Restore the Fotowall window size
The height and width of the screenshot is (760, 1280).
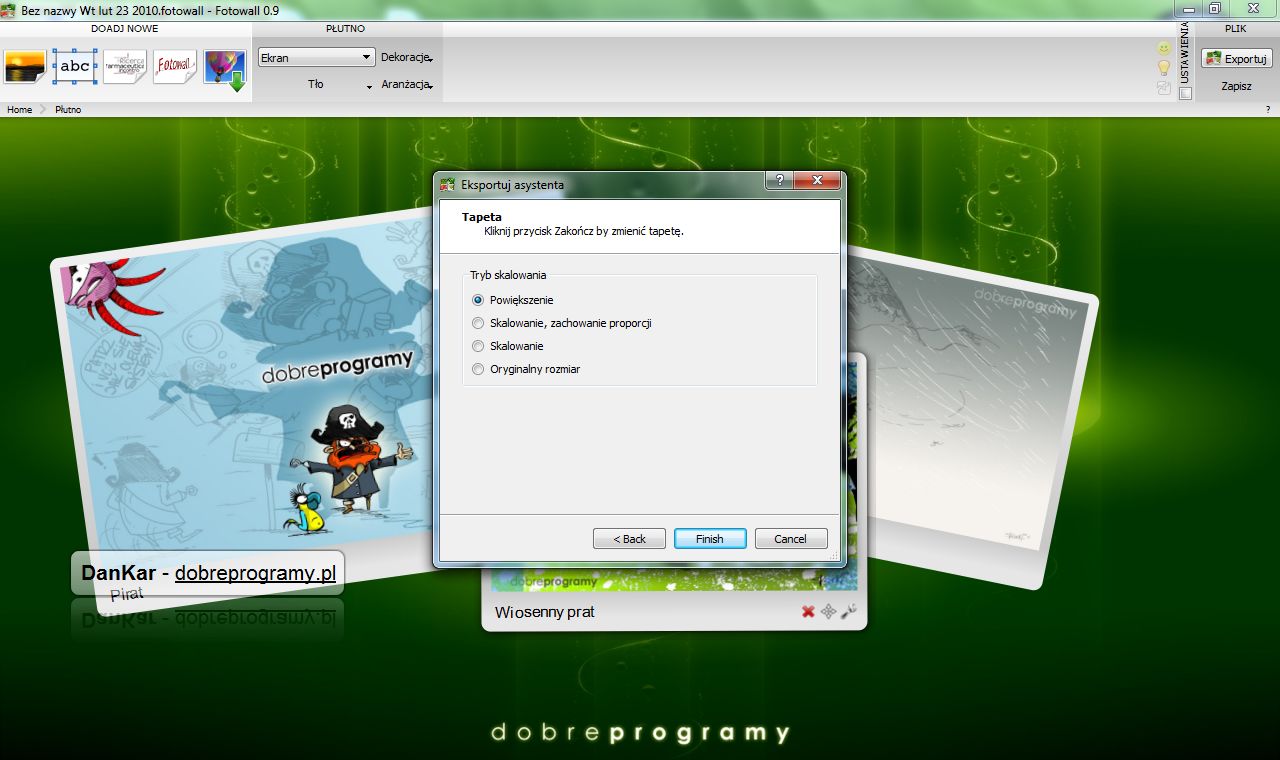tap(1215, 8)
